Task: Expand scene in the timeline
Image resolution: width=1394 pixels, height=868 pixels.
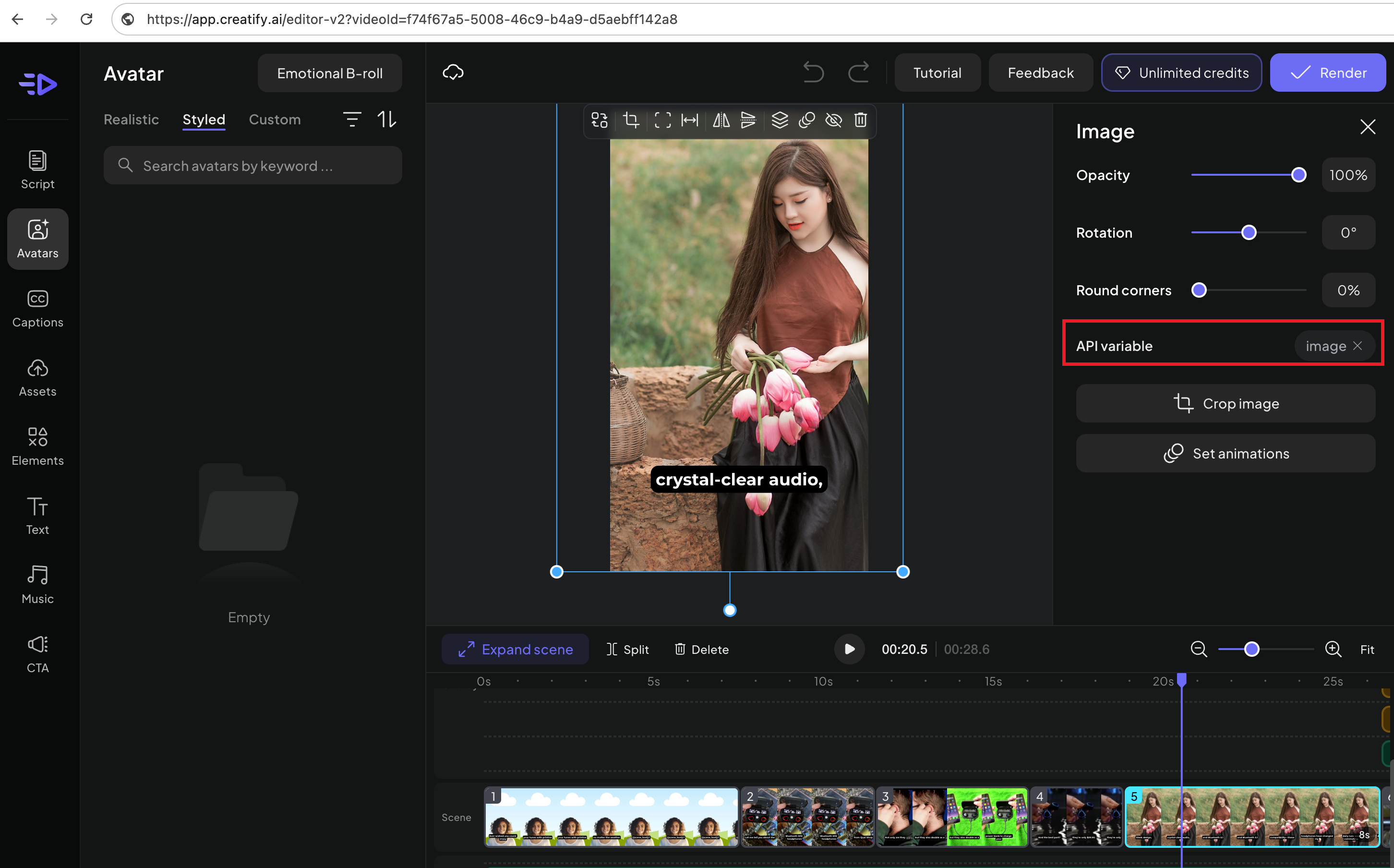Action: point(515,649)
